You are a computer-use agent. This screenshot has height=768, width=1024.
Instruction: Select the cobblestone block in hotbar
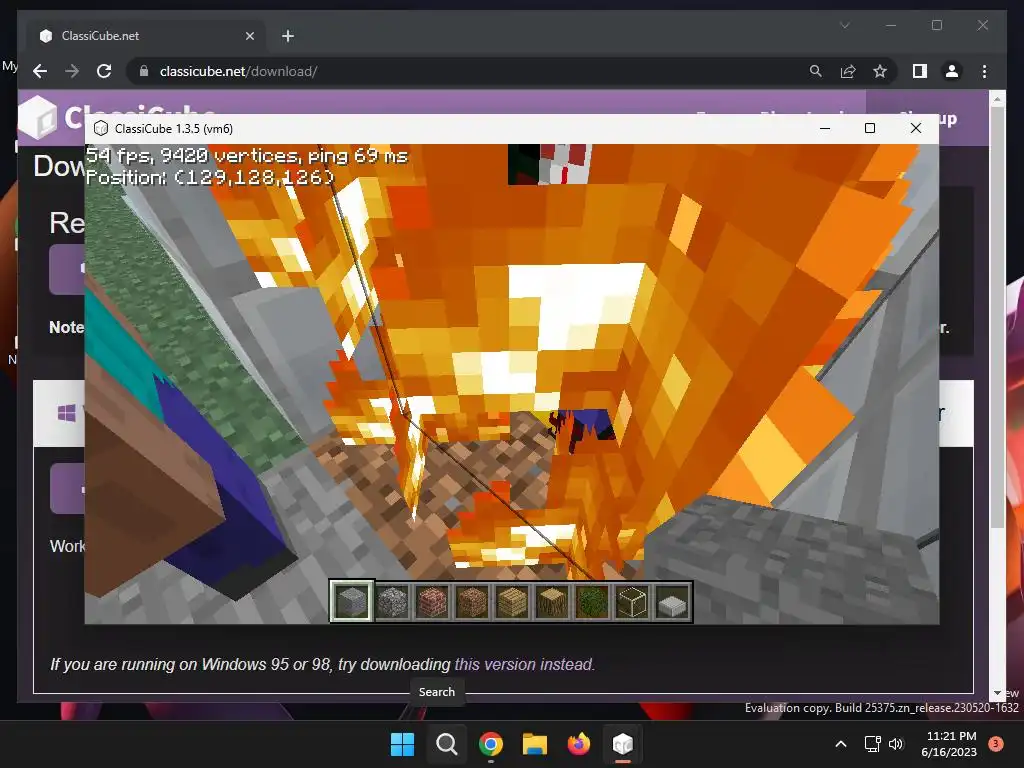coord(392,601)
